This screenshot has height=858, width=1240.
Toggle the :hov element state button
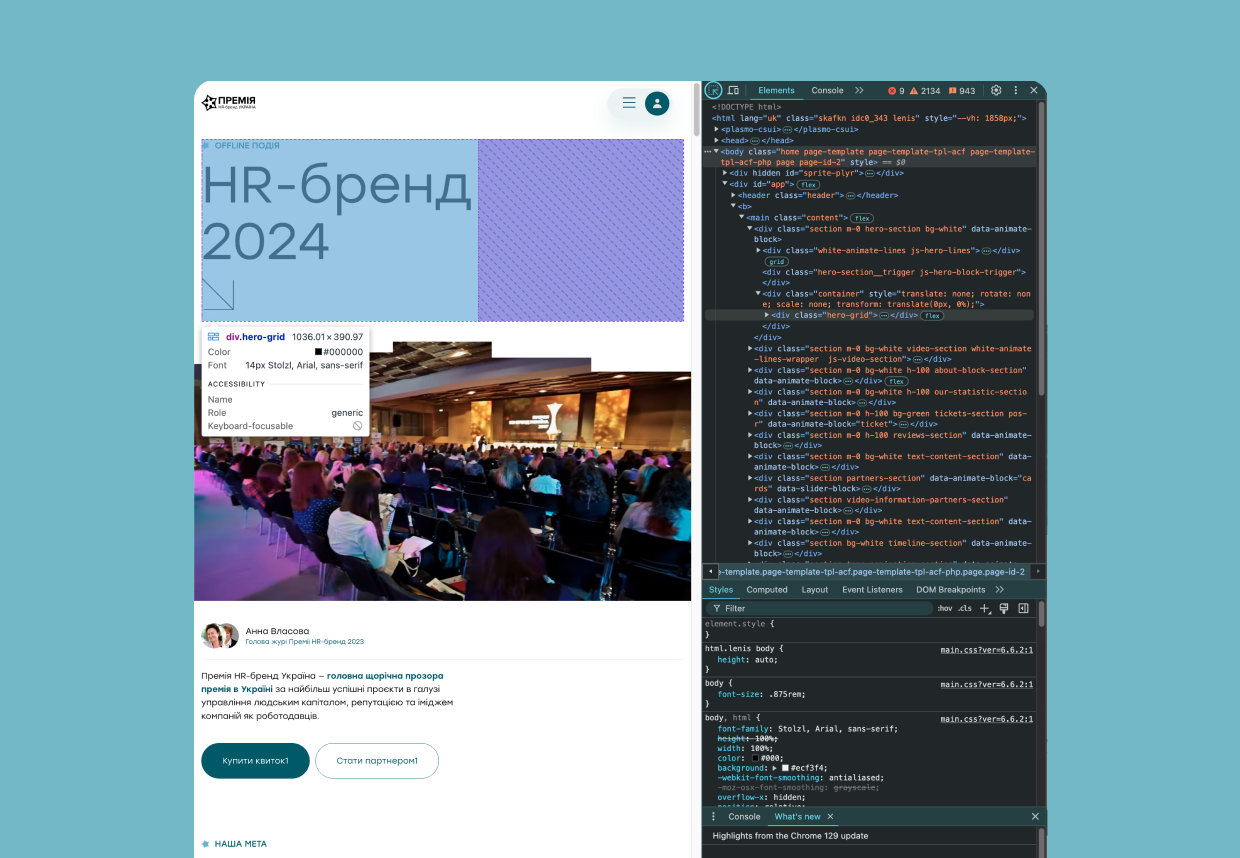point(944,608)
